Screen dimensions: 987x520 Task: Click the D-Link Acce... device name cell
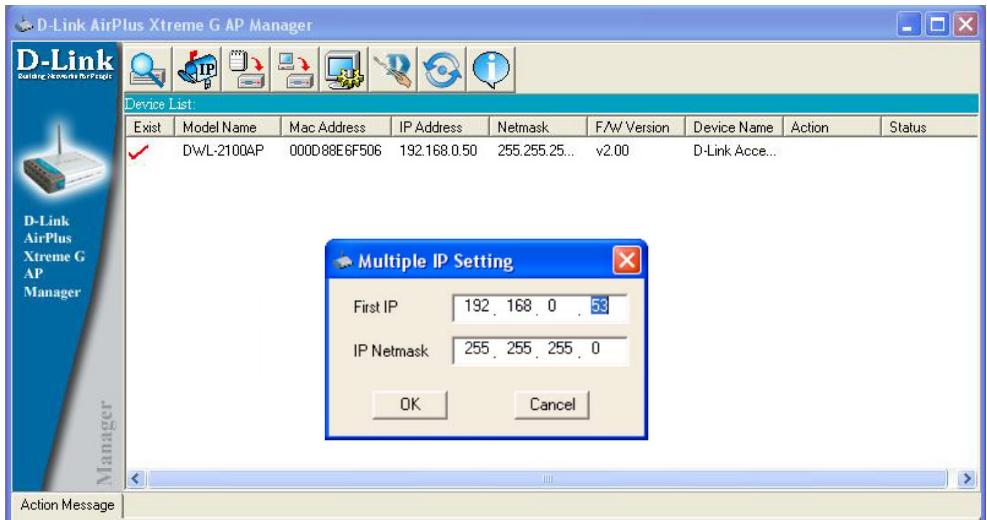(734, 151)
